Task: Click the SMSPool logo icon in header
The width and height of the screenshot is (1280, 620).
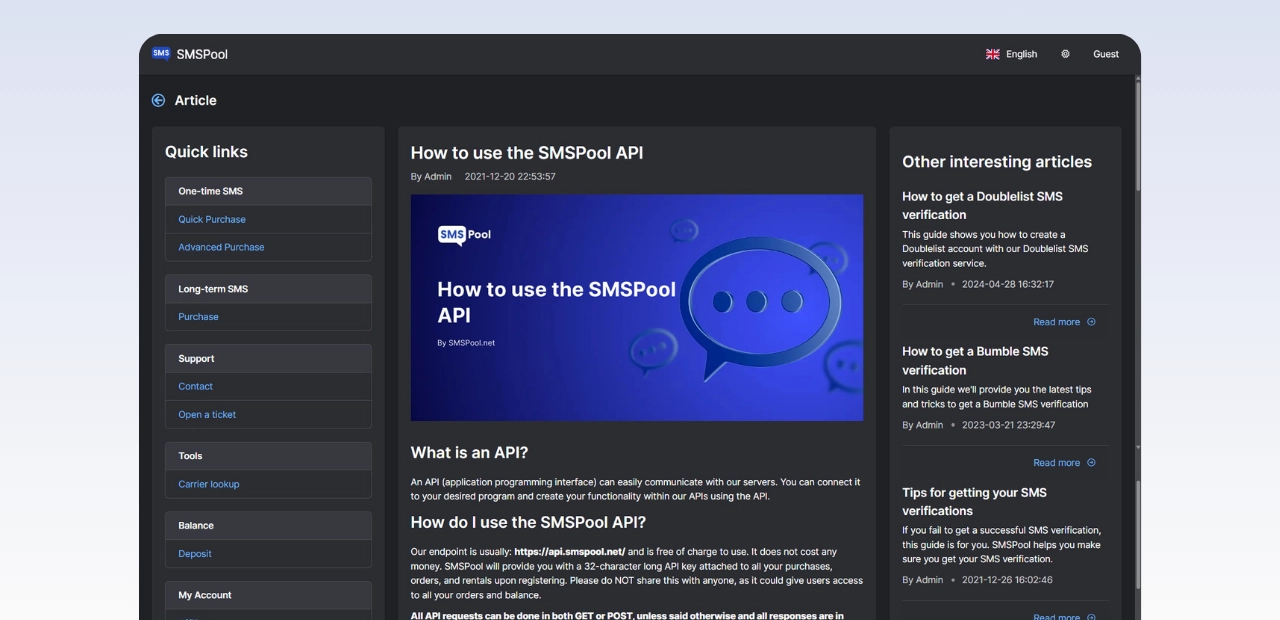Action: point(161,54)
